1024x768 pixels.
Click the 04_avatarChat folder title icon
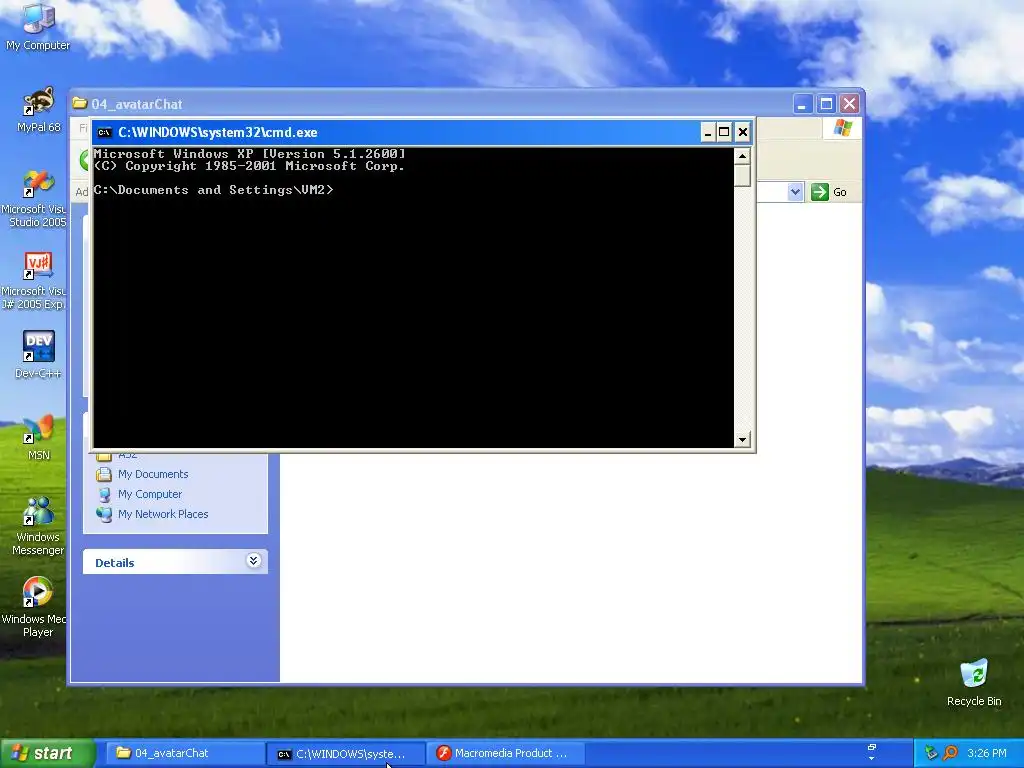tap(80, 104)
